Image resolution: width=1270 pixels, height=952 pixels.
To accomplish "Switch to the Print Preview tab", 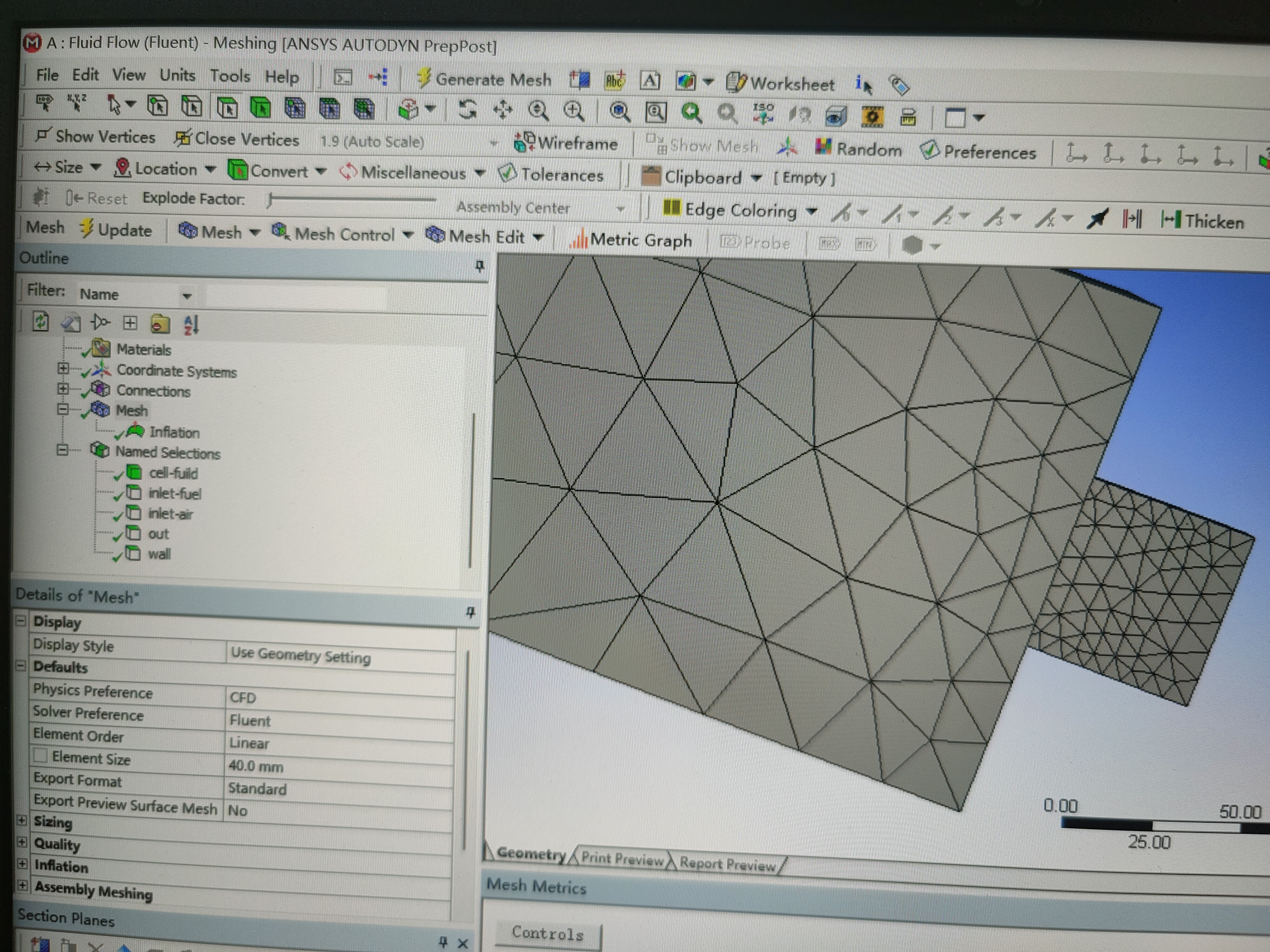I will (x=622, y=858).
